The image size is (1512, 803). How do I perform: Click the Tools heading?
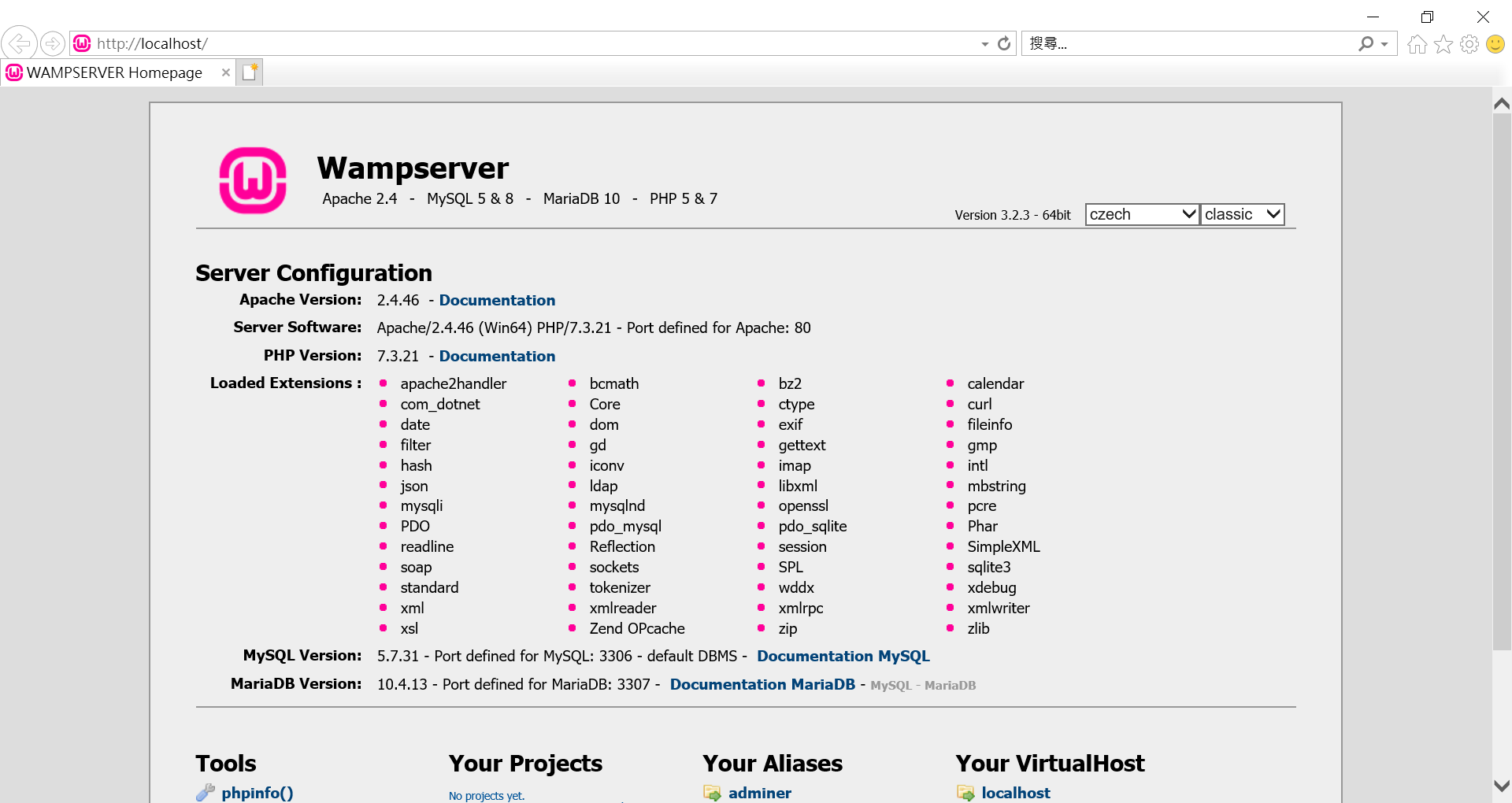tap(226, 764)
